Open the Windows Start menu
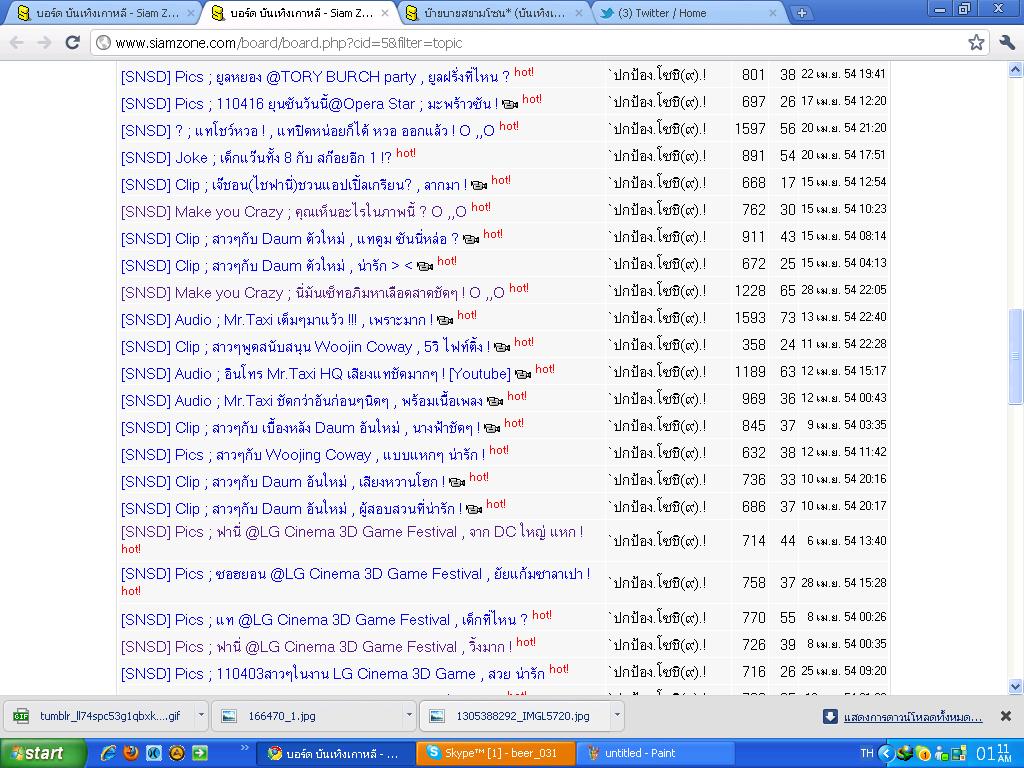Screen dimensions: 1024x768 43,754
